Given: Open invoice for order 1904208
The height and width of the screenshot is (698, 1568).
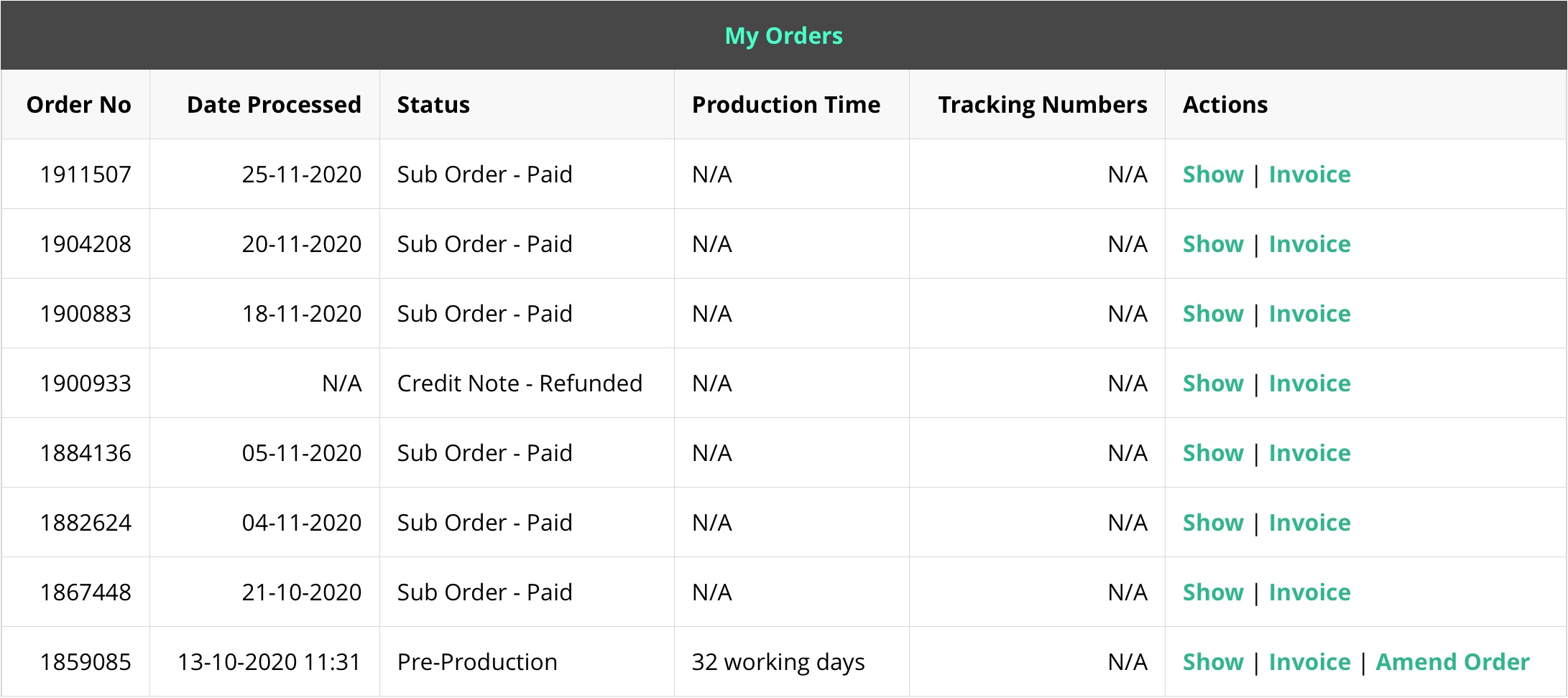Looking at the screenshot, I should click(1309, 244).
